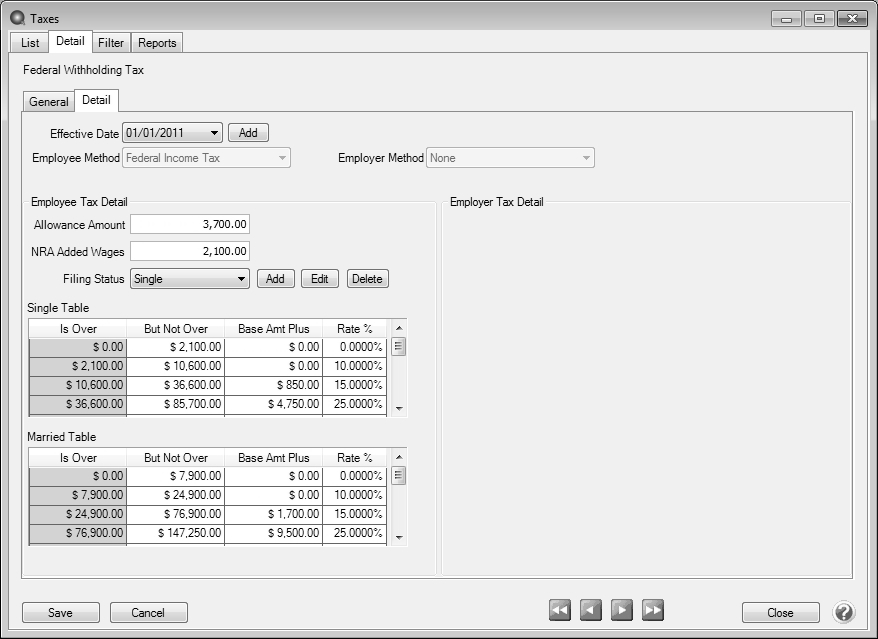878x639 pixels.
Task: Open help with question mark icon
Action: tap(844, 612)
